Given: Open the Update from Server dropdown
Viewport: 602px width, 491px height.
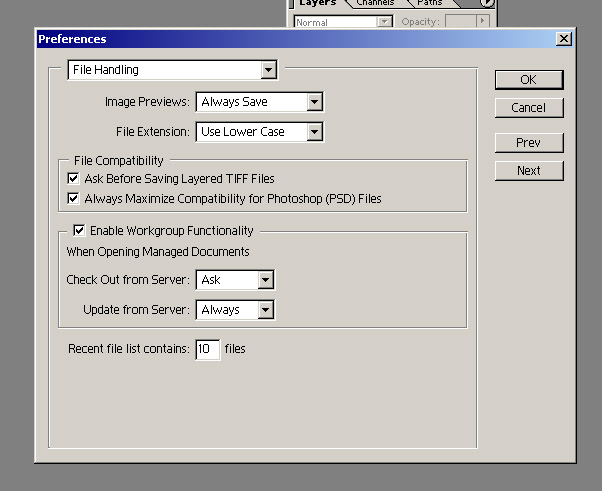Looking at the screenshot, I should point(235,310).
